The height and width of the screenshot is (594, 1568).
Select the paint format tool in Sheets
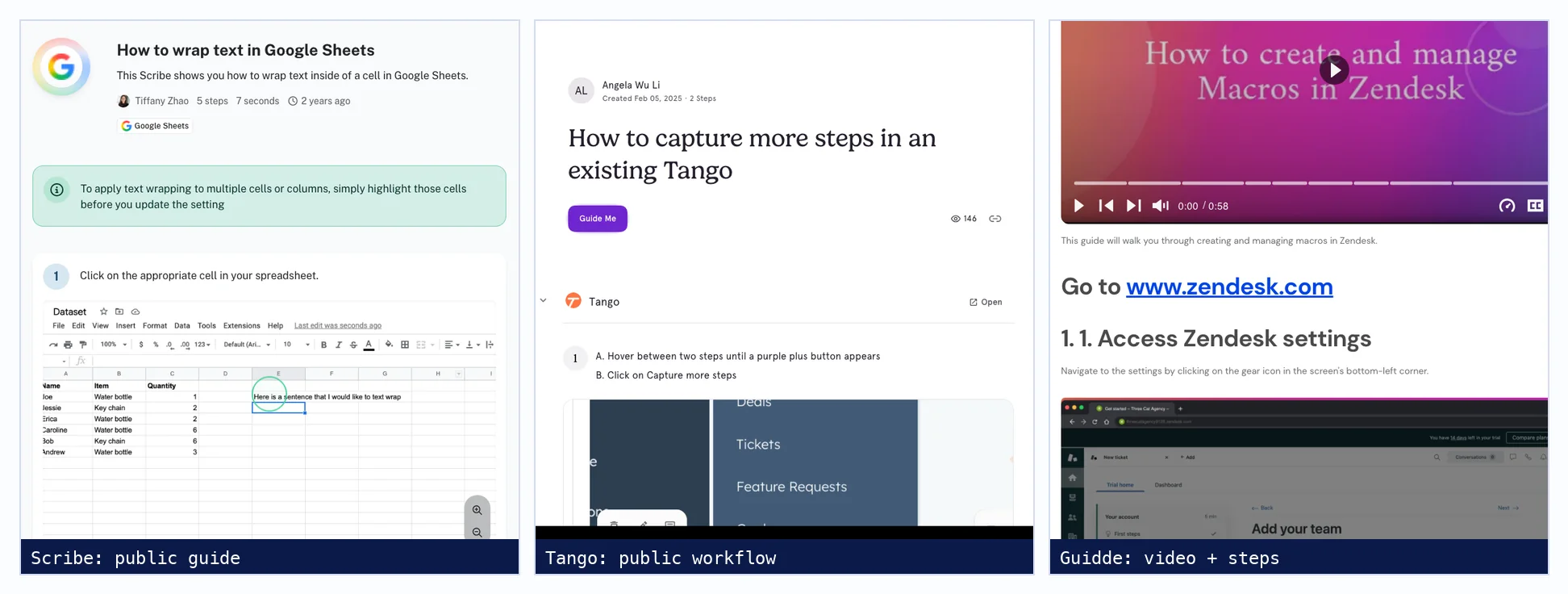[x=82, y=345]
